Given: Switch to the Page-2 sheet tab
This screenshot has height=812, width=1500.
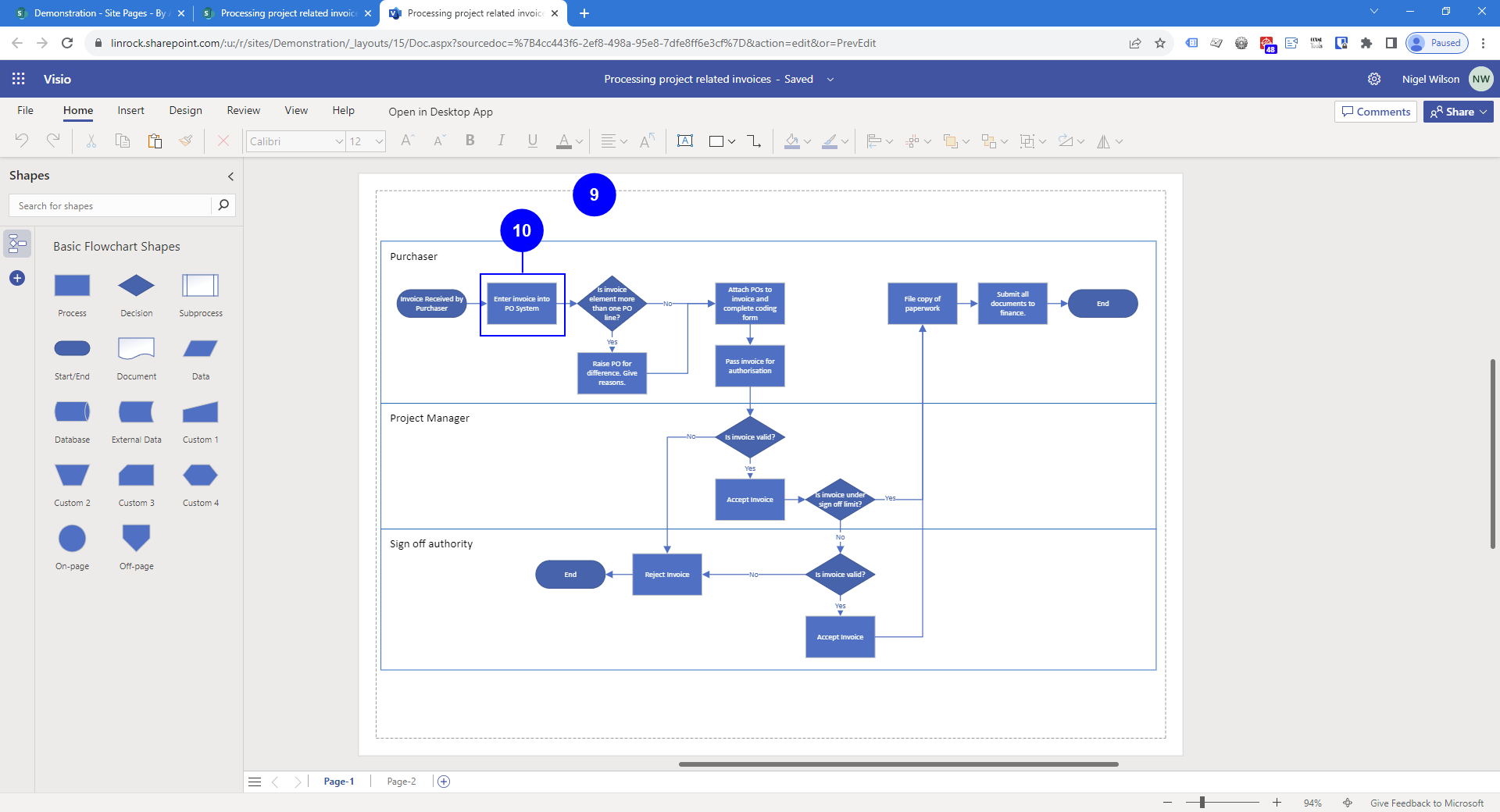Looking at the screenshot, I should pyautogui.click(x=402, y=782).
